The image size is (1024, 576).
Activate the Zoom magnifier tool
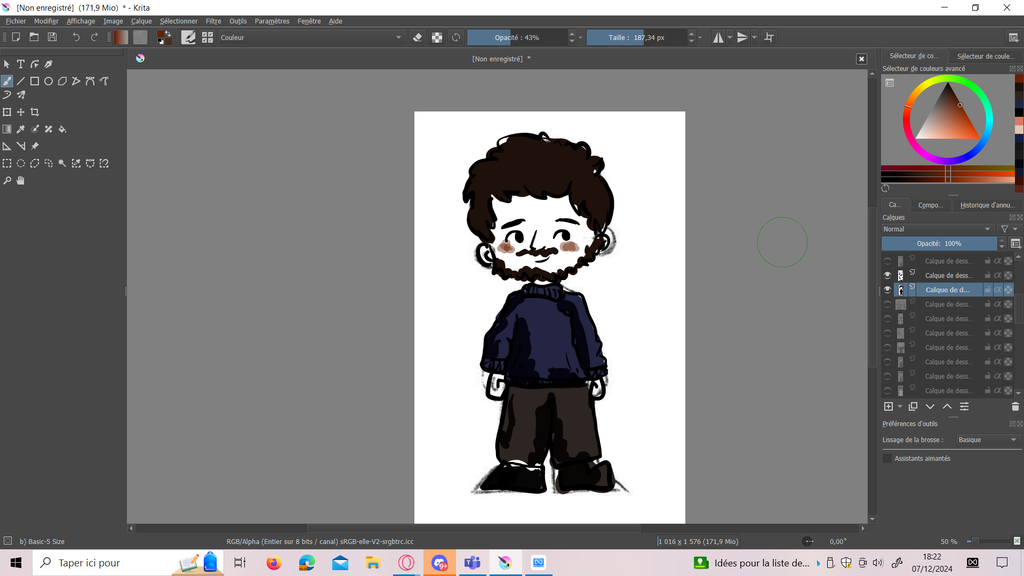[x=7, y=181]
